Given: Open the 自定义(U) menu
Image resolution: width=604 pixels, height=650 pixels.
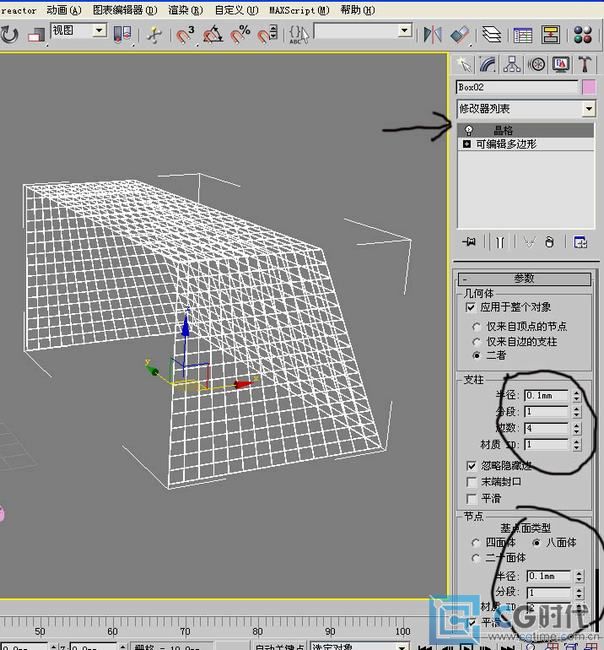Looking at the screenshot, I should (236, 10).
